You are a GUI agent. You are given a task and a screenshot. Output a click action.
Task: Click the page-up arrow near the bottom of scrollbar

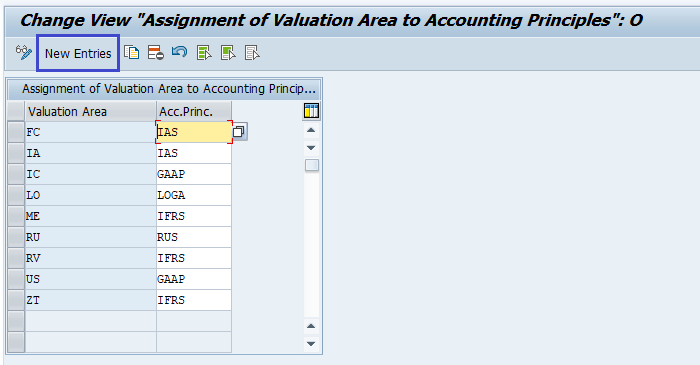311,326
